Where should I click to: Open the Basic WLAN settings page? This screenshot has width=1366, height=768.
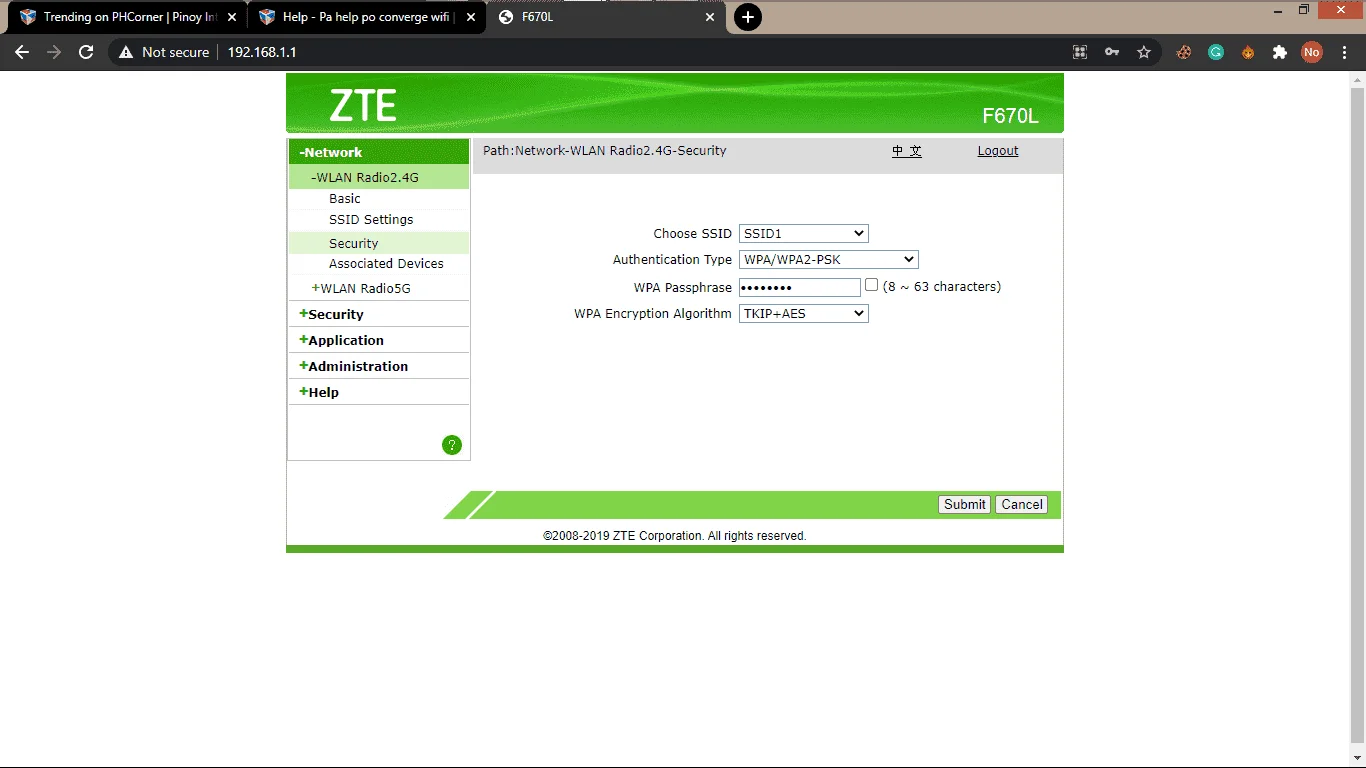(345, 198)
